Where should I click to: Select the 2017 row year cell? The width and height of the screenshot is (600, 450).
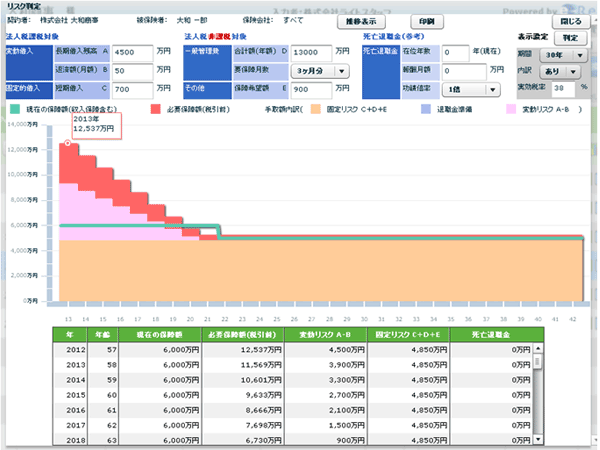click(70, 425)
